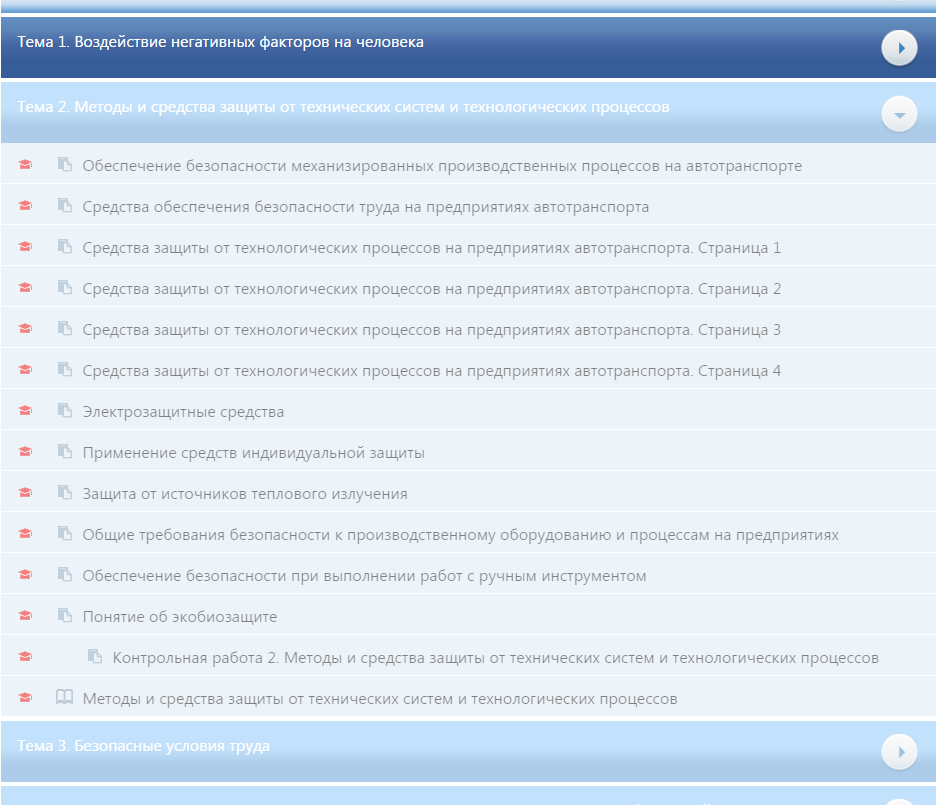Click graduation cap icon beside Контрольная работа 2
The image size is (936, 805).
[25, 656]
